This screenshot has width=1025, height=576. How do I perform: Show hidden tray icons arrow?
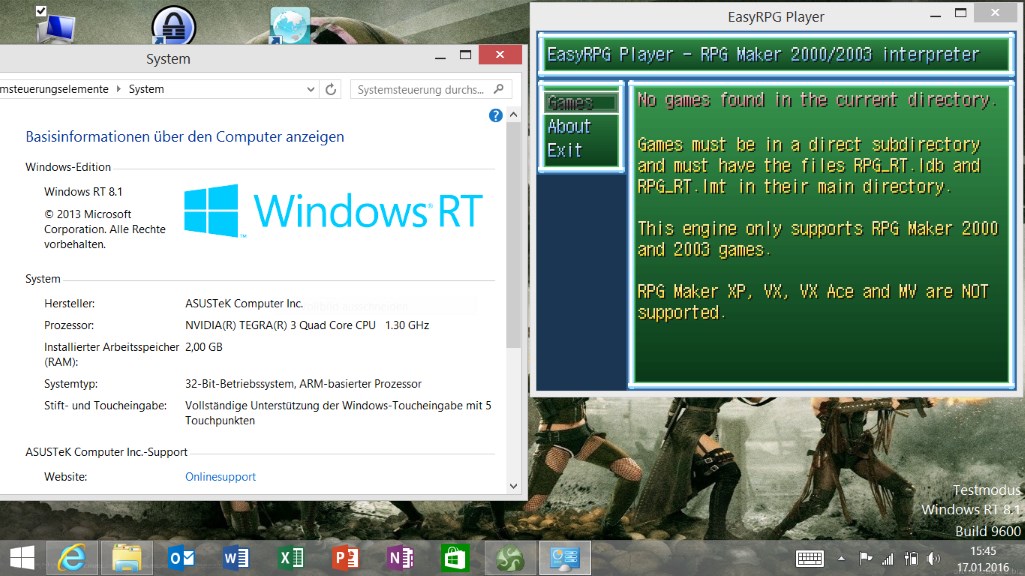[841, 558]
